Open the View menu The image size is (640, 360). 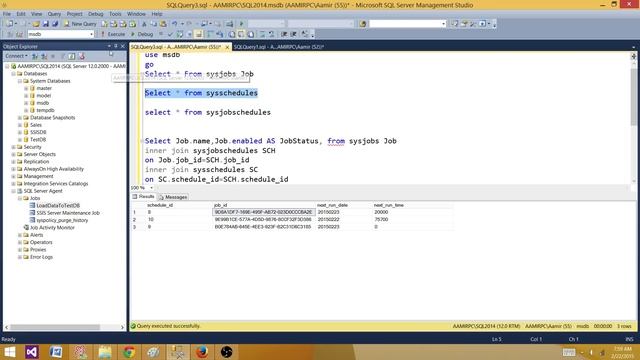(36, 14)
